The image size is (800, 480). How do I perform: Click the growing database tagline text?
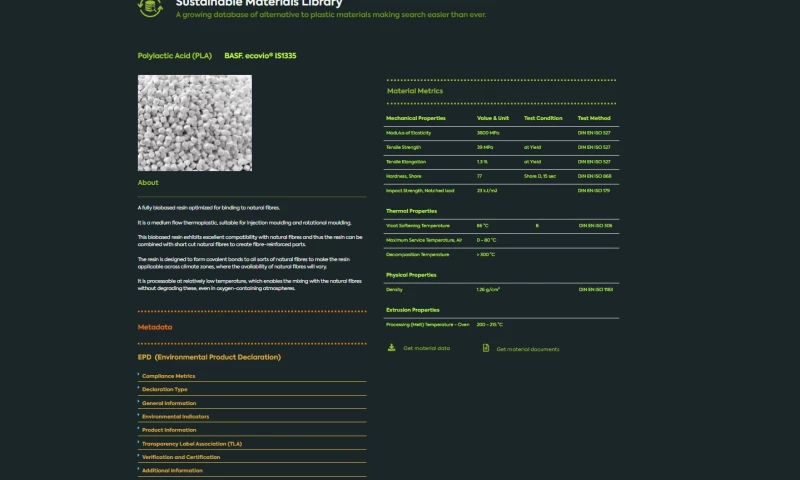click(331, 15)
